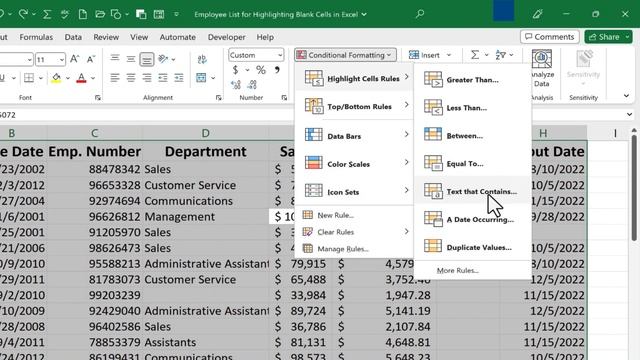Click the Increase Decimal icon
Screen dimensions: 640x360
click(236, 85)
